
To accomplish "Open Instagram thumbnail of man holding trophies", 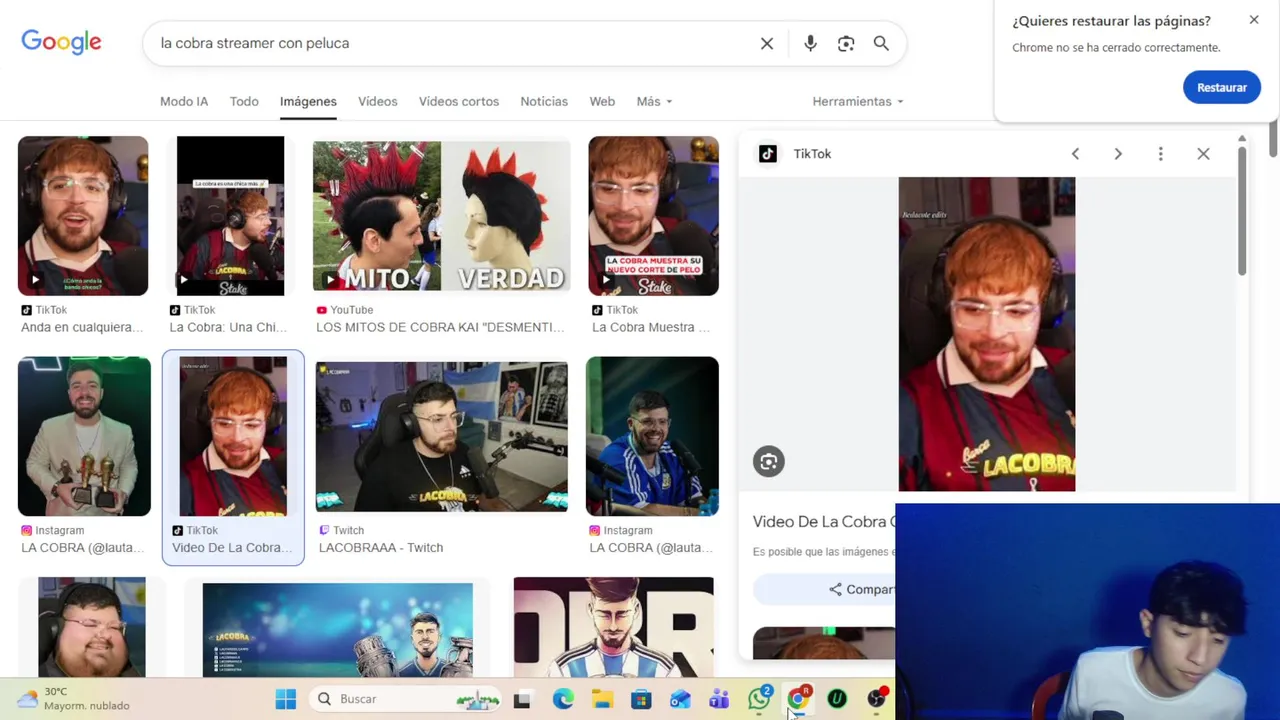I will [84, 436].
